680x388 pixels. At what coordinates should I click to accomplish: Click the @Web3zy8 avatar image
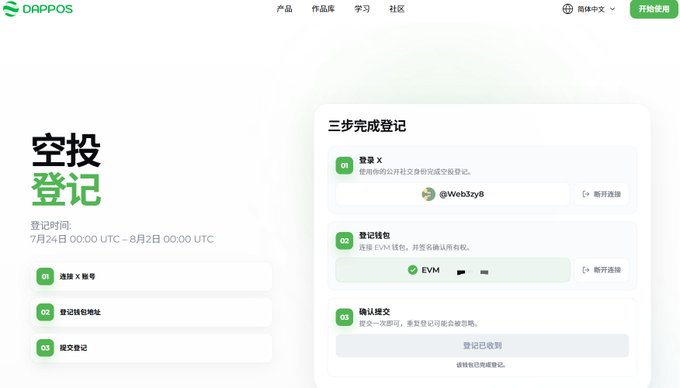pyautogui.click(x=428, y=194)
